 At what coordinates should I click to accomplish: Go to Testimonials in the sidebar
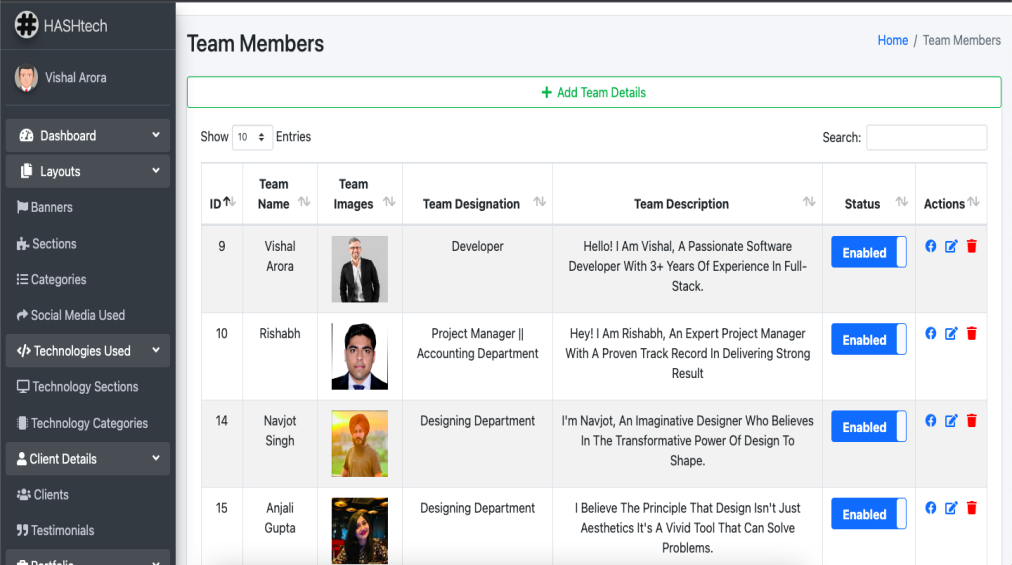(x=62, y=531)
